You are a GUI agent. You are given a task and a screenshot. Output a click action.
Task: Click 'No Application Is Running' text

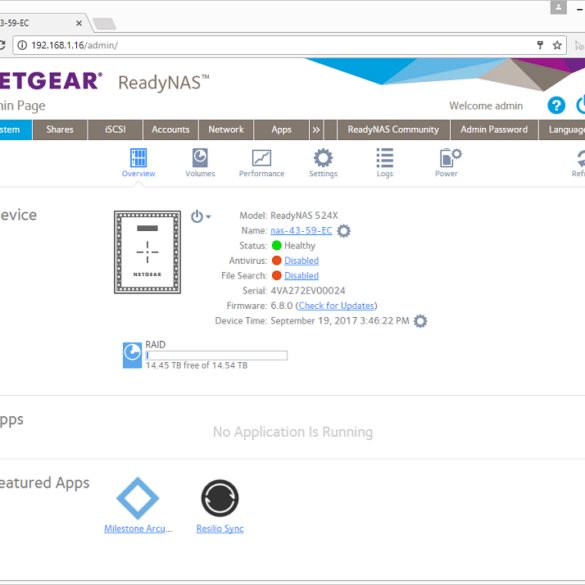[x=293, y=432]
